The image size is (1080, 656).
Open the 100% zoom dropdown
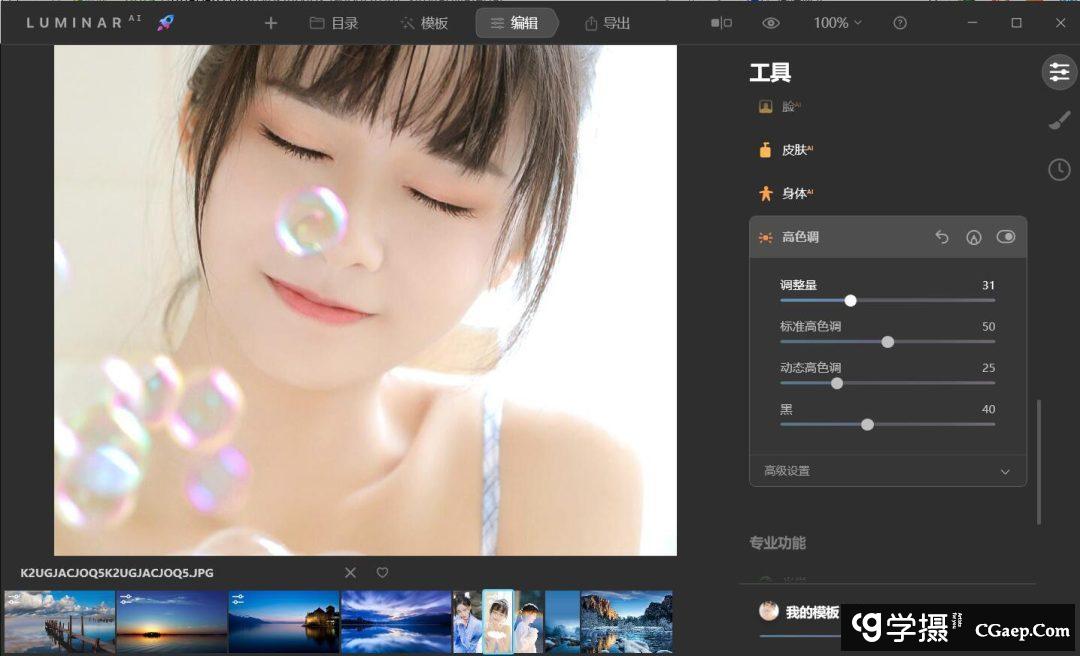(x=837, y=23)
